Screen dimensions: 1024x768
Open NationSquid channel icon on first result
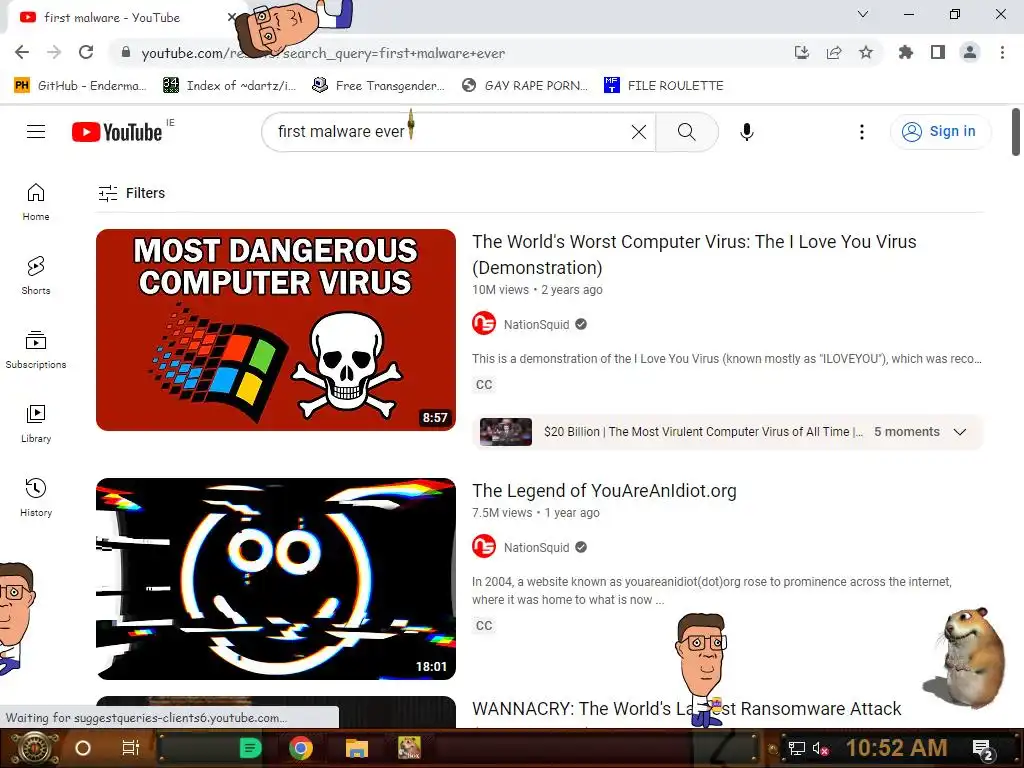(484, 324)
